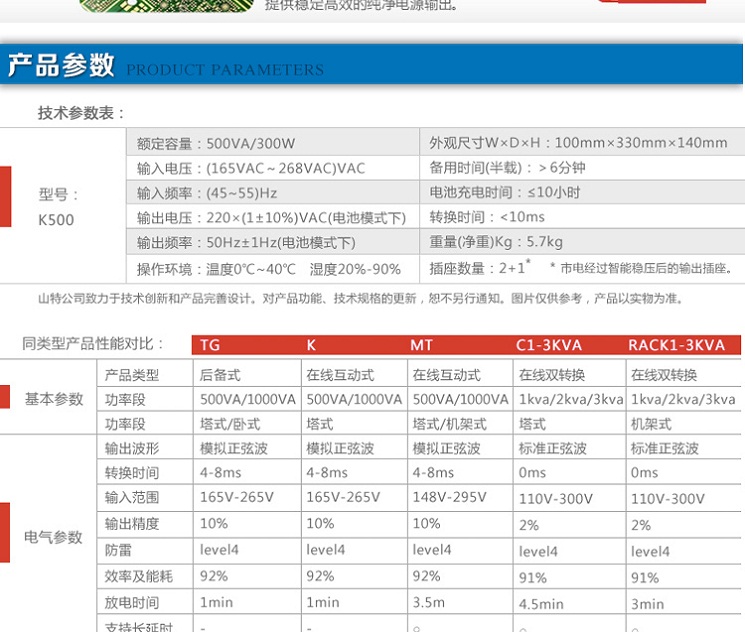The image size is (745, 632).
Task: Click level4 in the TG column
Action: point(219,550)
